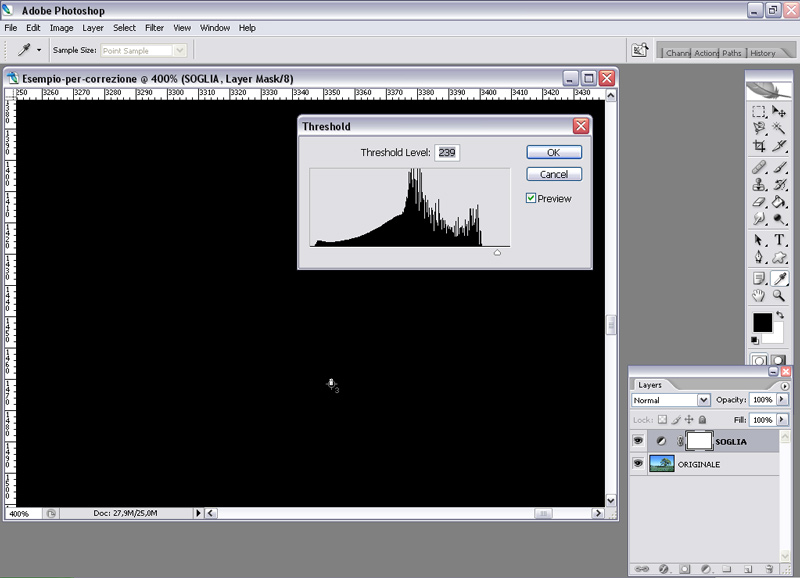This screenshot has width=800, height=578.
Task: Select the Eraser tool
Action: (759, 203)
